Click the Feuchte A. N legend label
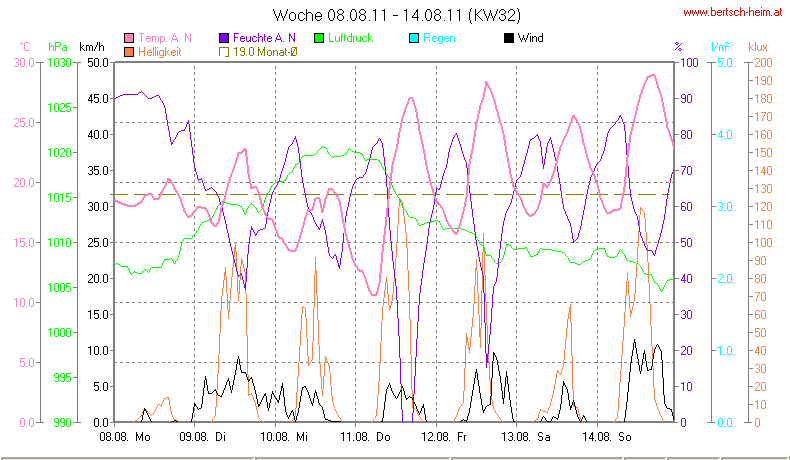The height and width of the screenshot is (460, 790). click(x=264, y=38)
